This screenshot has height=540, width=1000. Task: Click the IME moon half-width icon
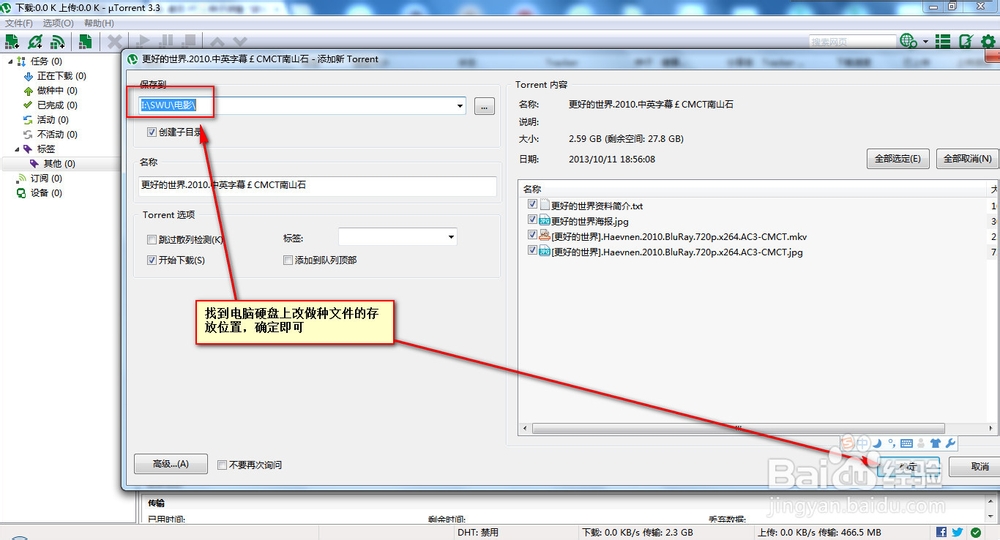tap(877, 443)
